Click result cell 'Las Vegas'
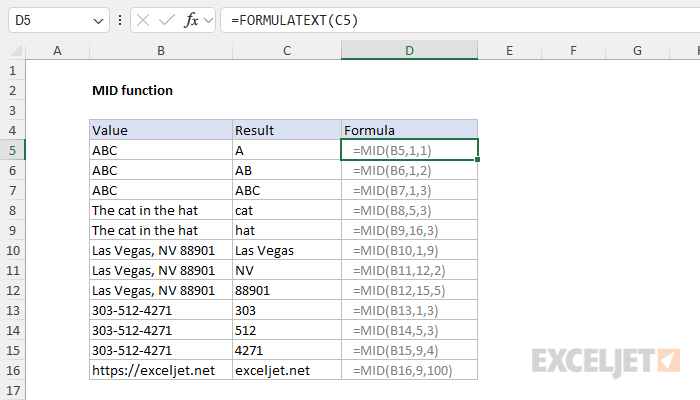 (287, 250)
